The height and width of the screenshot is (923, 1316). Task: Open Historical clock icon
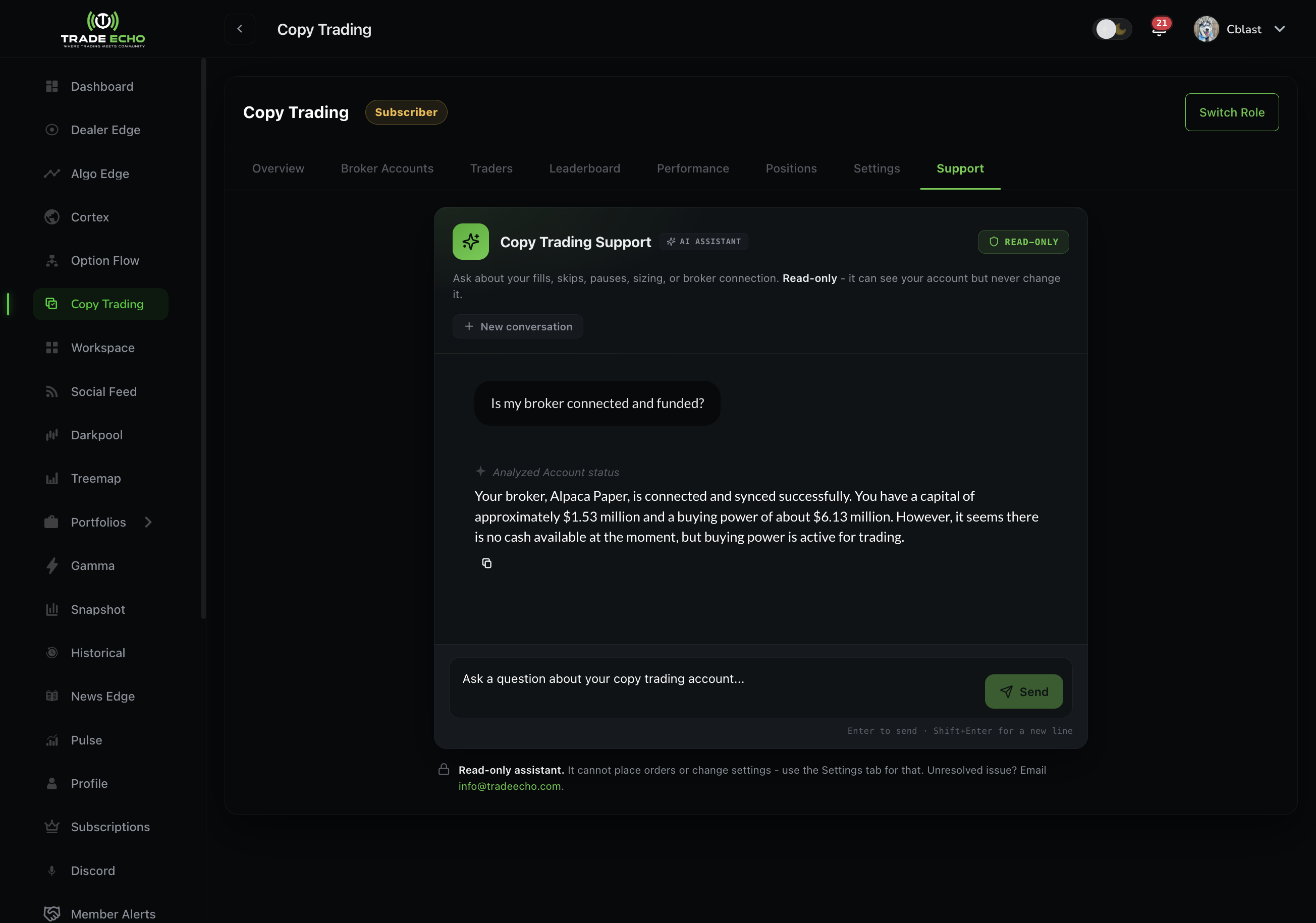coord(51,653)
